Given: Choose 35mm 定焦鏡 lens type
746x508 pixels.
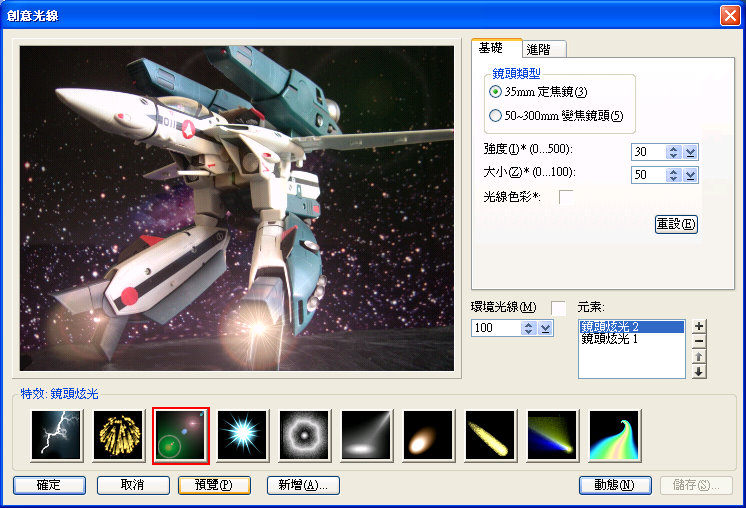Looking at the screenshot, I should coord(538,91).
